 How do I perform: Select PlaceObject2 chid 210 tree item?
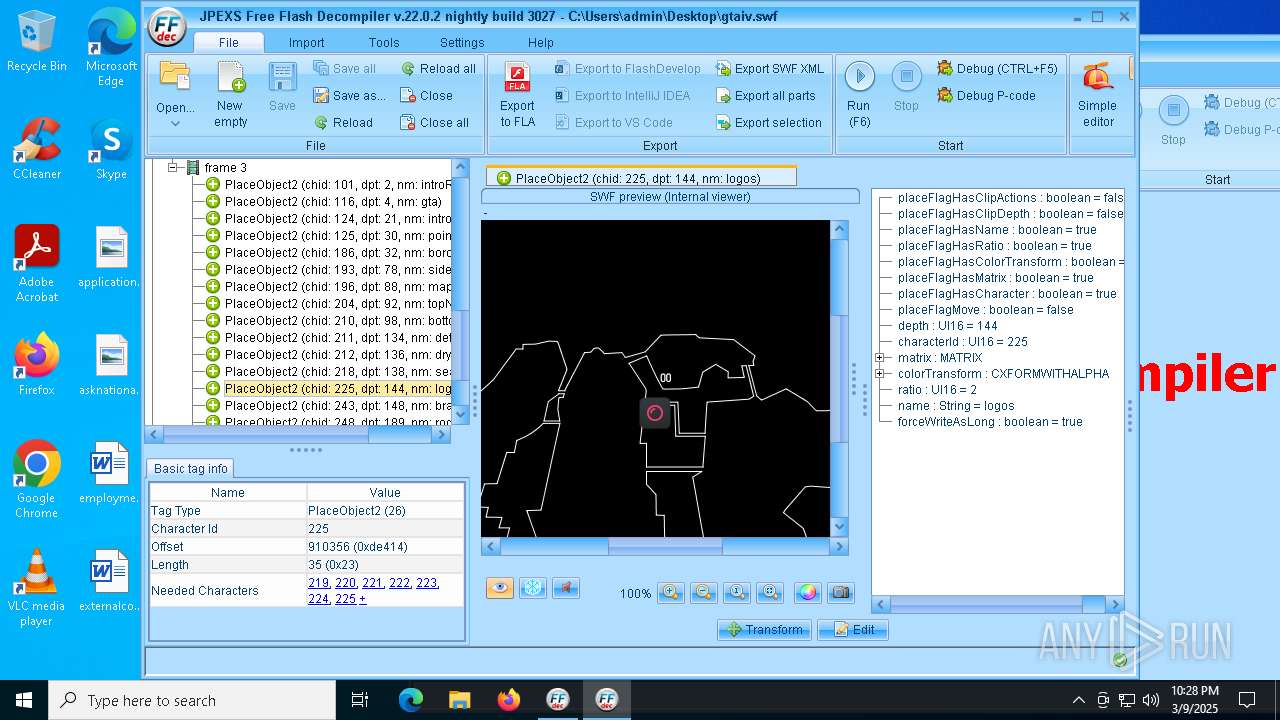coord(329,321)
